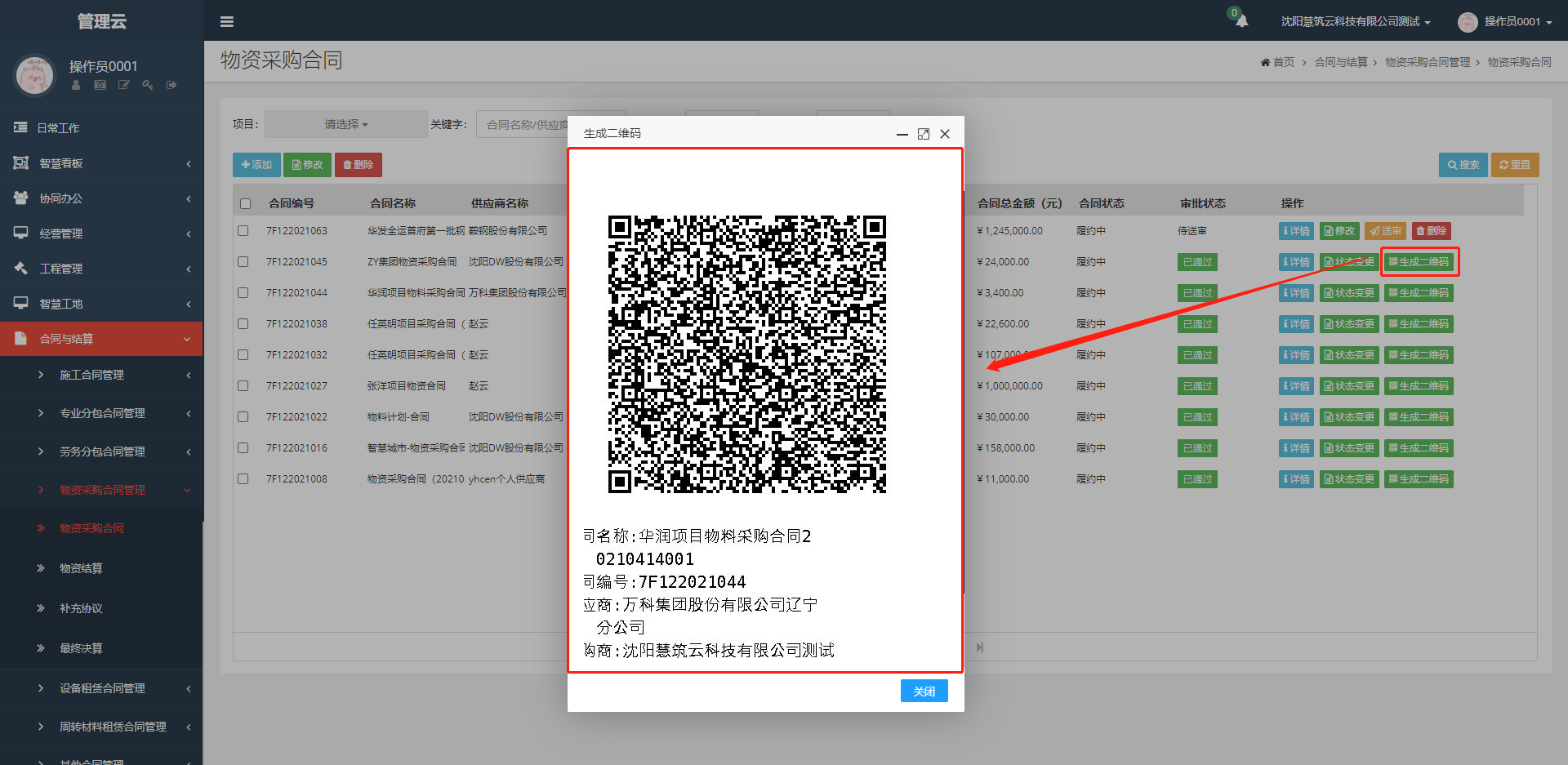Click 合同与结算 breadcrumb link

(x=1341, y=62)
